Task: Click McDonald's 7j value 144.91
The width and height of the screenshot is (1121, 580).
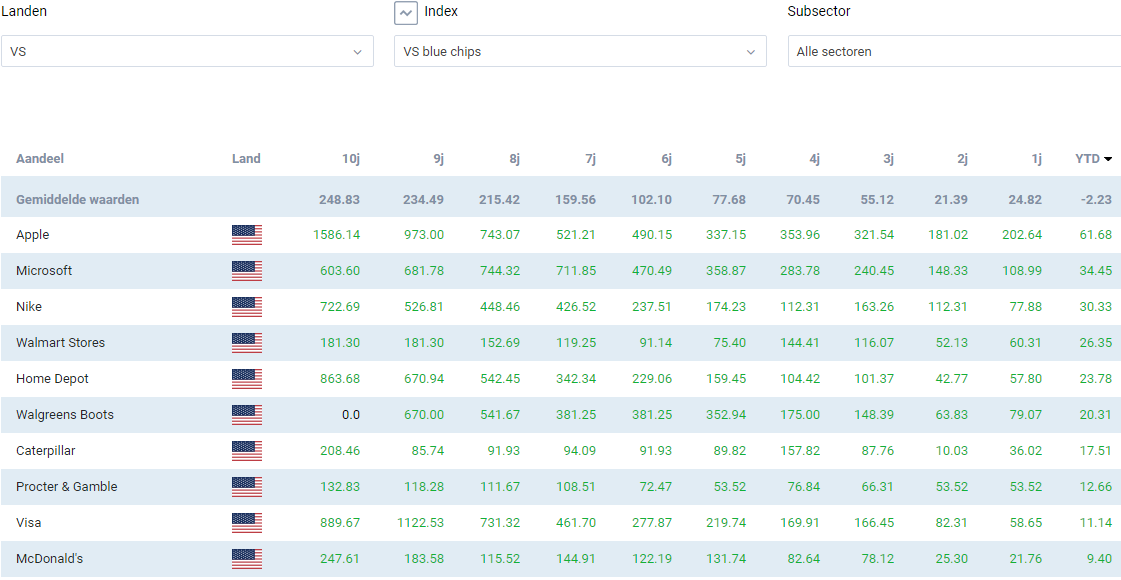Action: pos(576,559)
